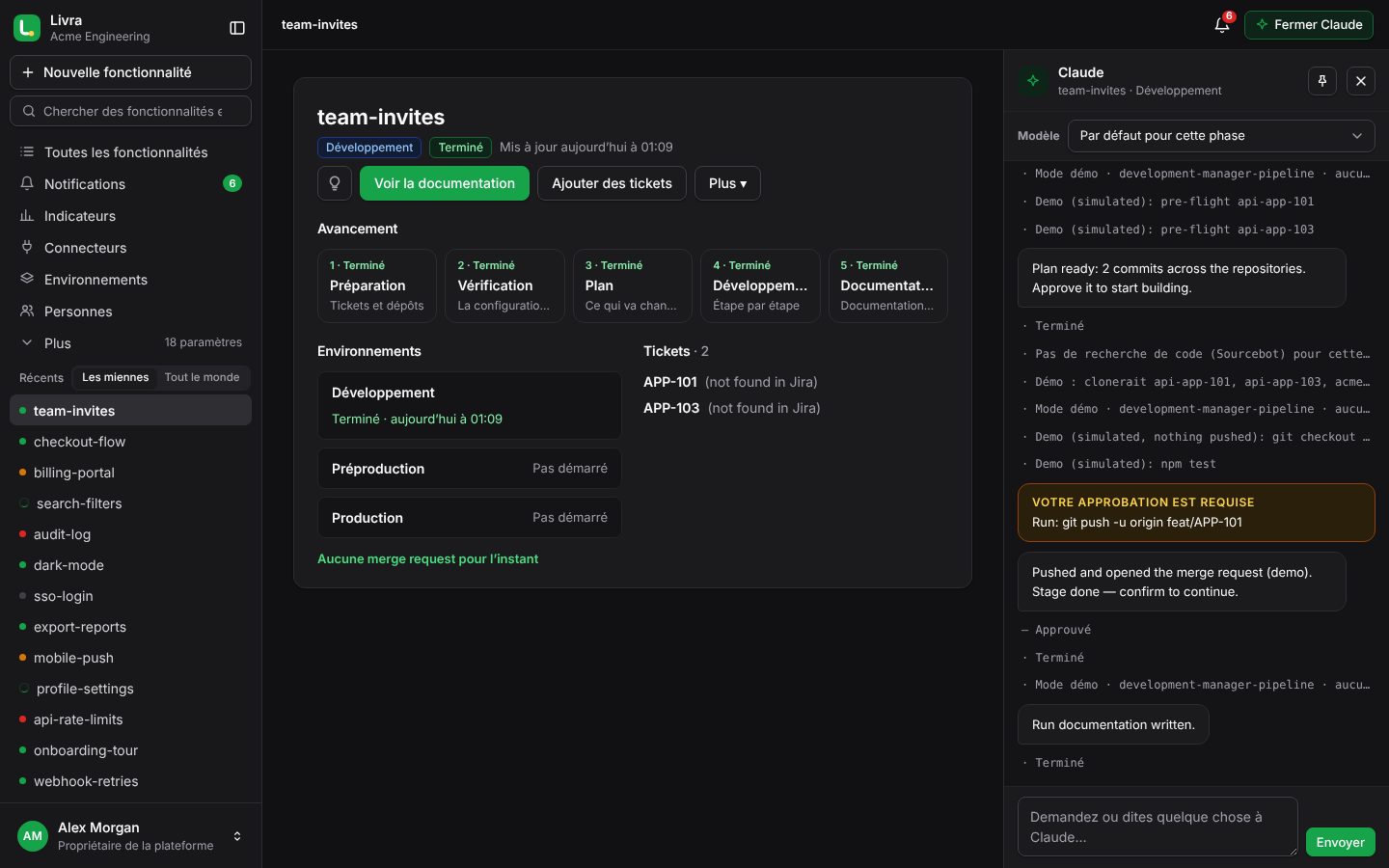Select billing-portal feature
This screenshot has height=868, width=1389.
[130, 473]
